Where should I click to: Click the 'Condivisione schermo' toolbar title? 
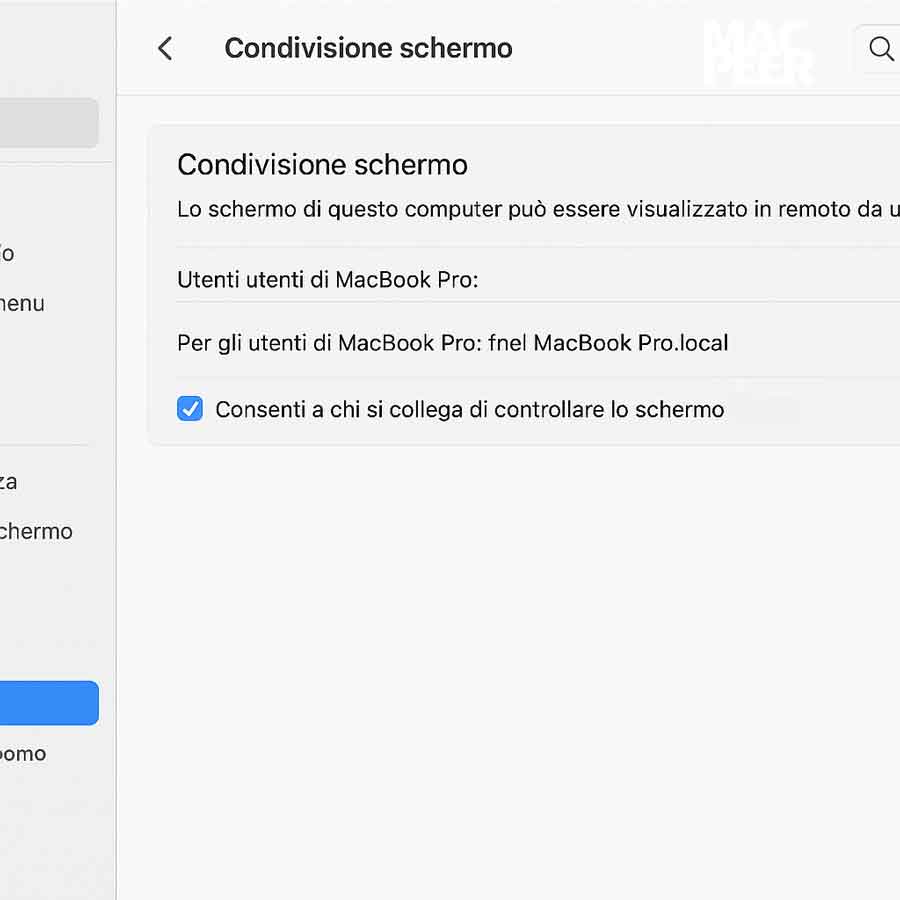[x=368, y=48]
